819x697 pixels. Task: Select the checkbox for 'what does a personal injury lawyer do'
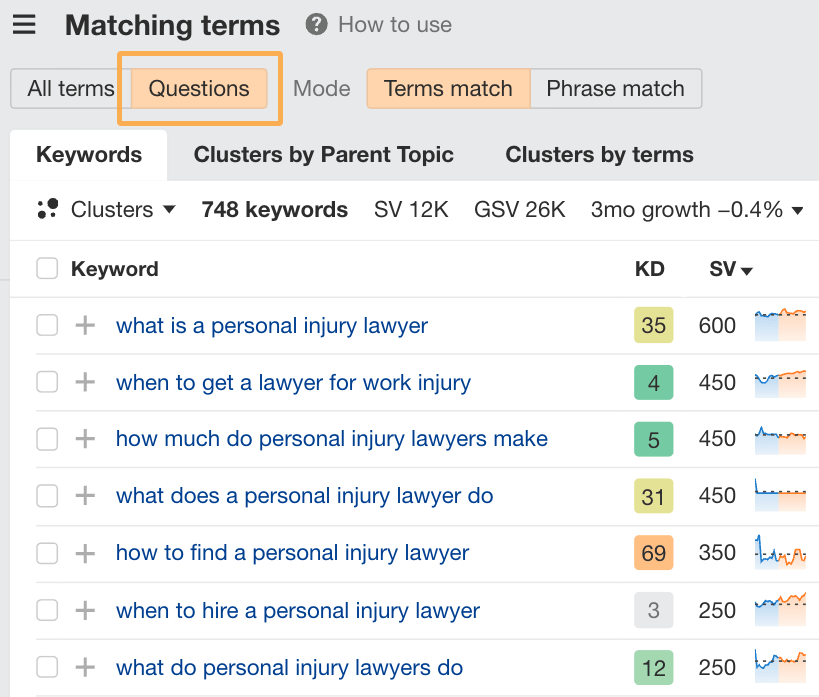[46, 496]
